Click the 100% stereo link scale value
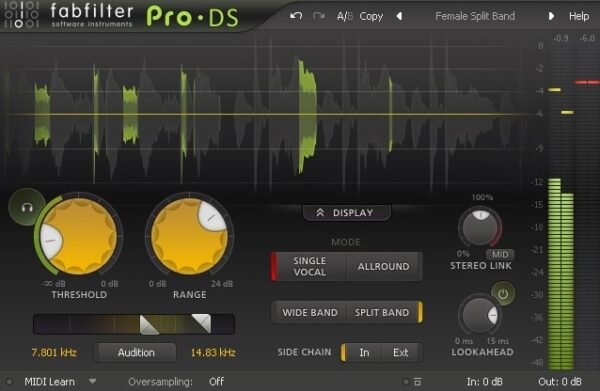 [x=482, y=197]
